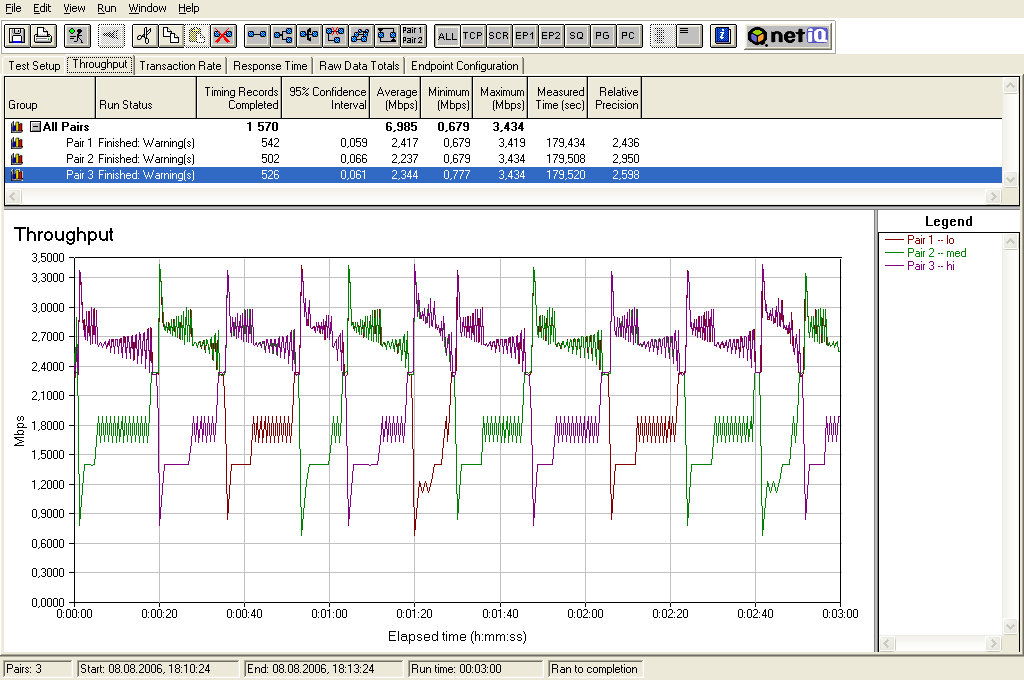Click the Relative Precision column header

[x=615, y=98]
